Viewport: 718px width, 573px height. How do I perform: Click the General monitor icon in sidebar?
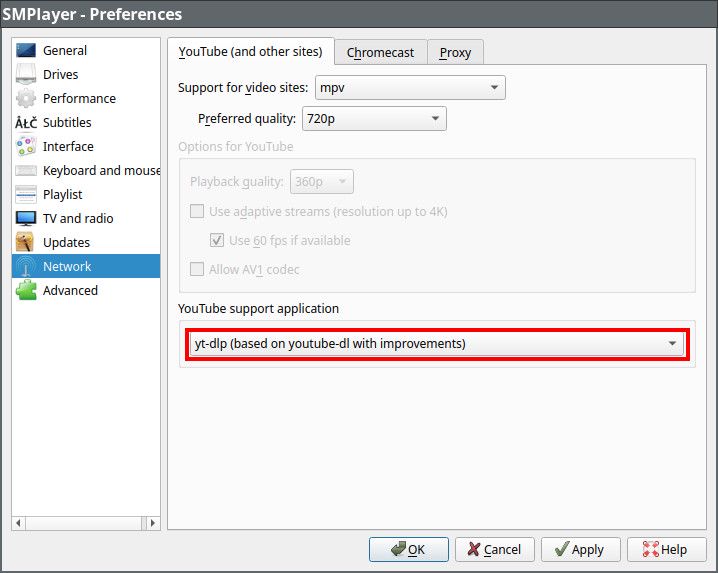coord(26,51)
